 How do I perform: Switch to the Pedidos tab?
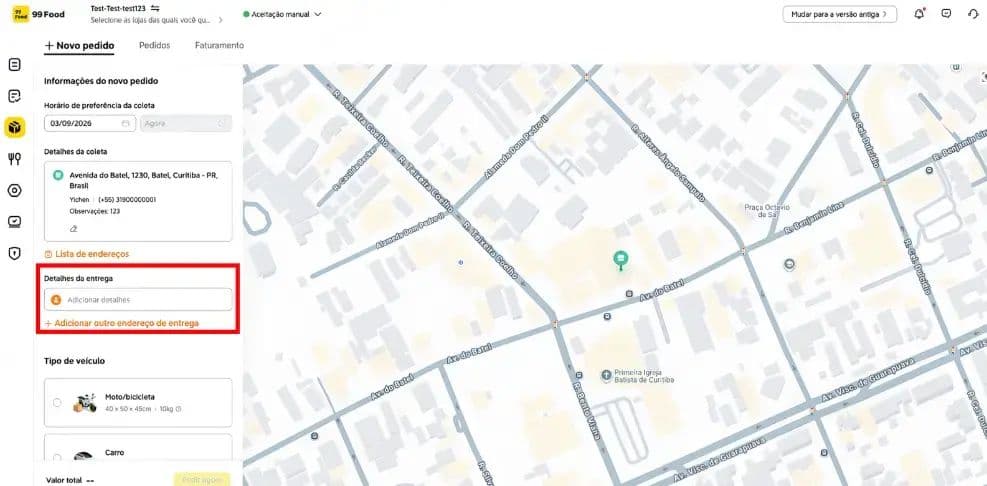[x=154, y=45]
